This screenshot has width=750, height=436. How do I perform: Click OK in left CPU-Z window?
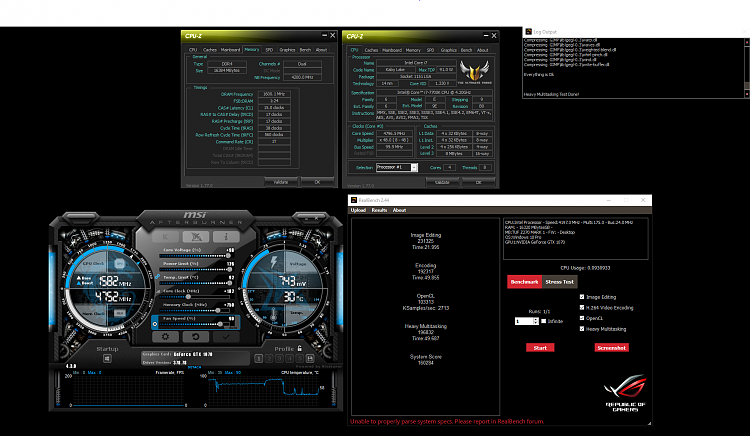pos(317,182)
